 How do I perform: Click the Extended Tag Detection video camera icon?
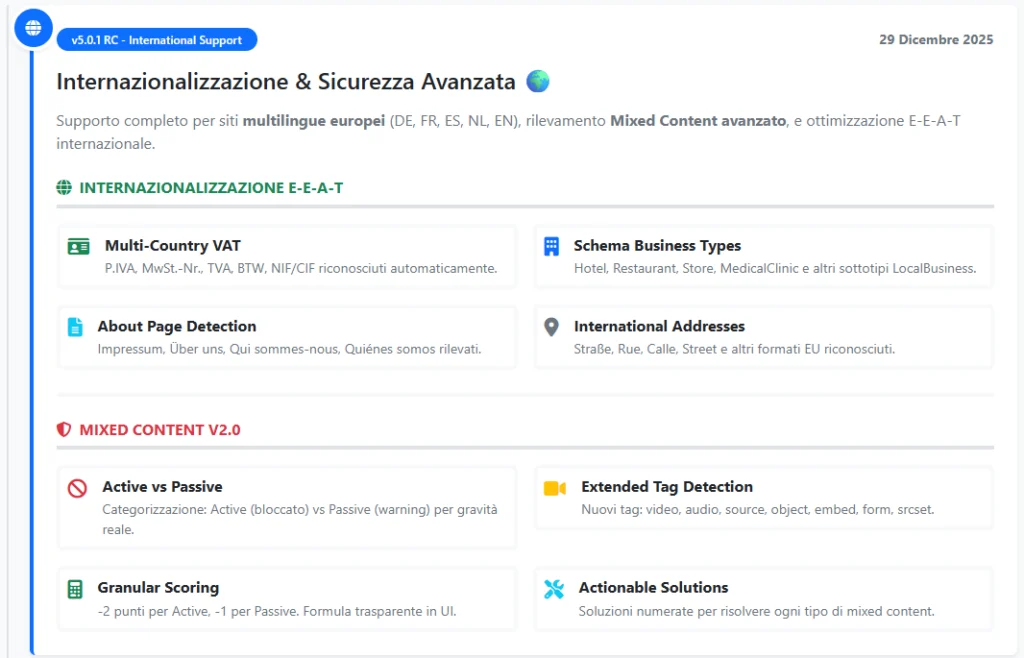pyautogui.click(x=554, y=488)
